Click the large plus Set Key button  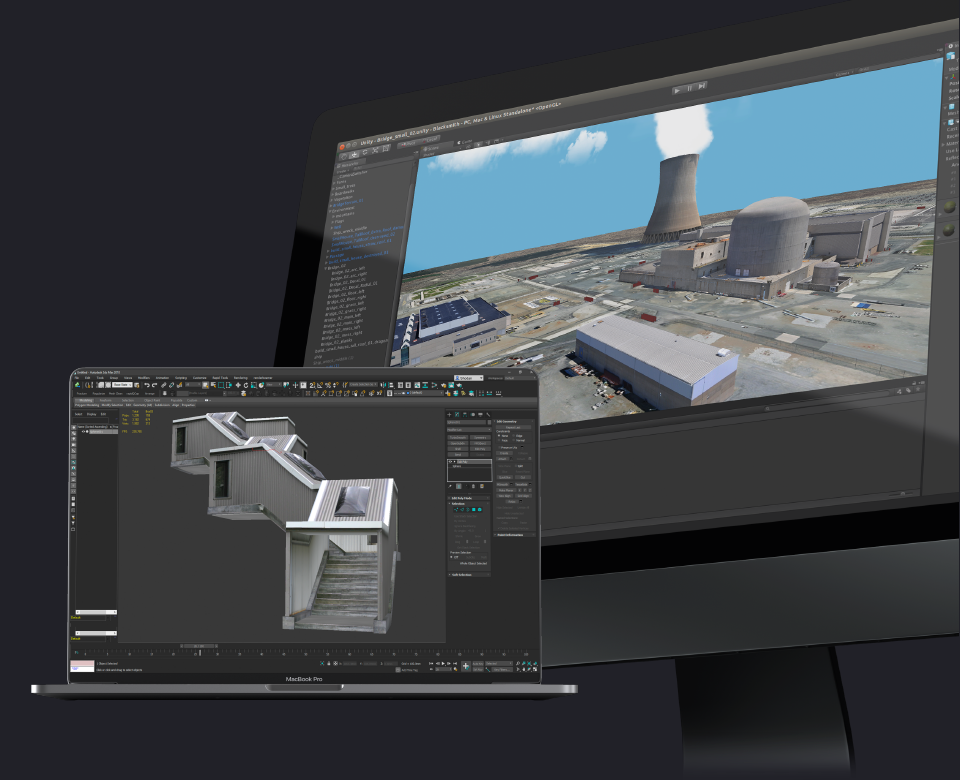pos(466,665)
